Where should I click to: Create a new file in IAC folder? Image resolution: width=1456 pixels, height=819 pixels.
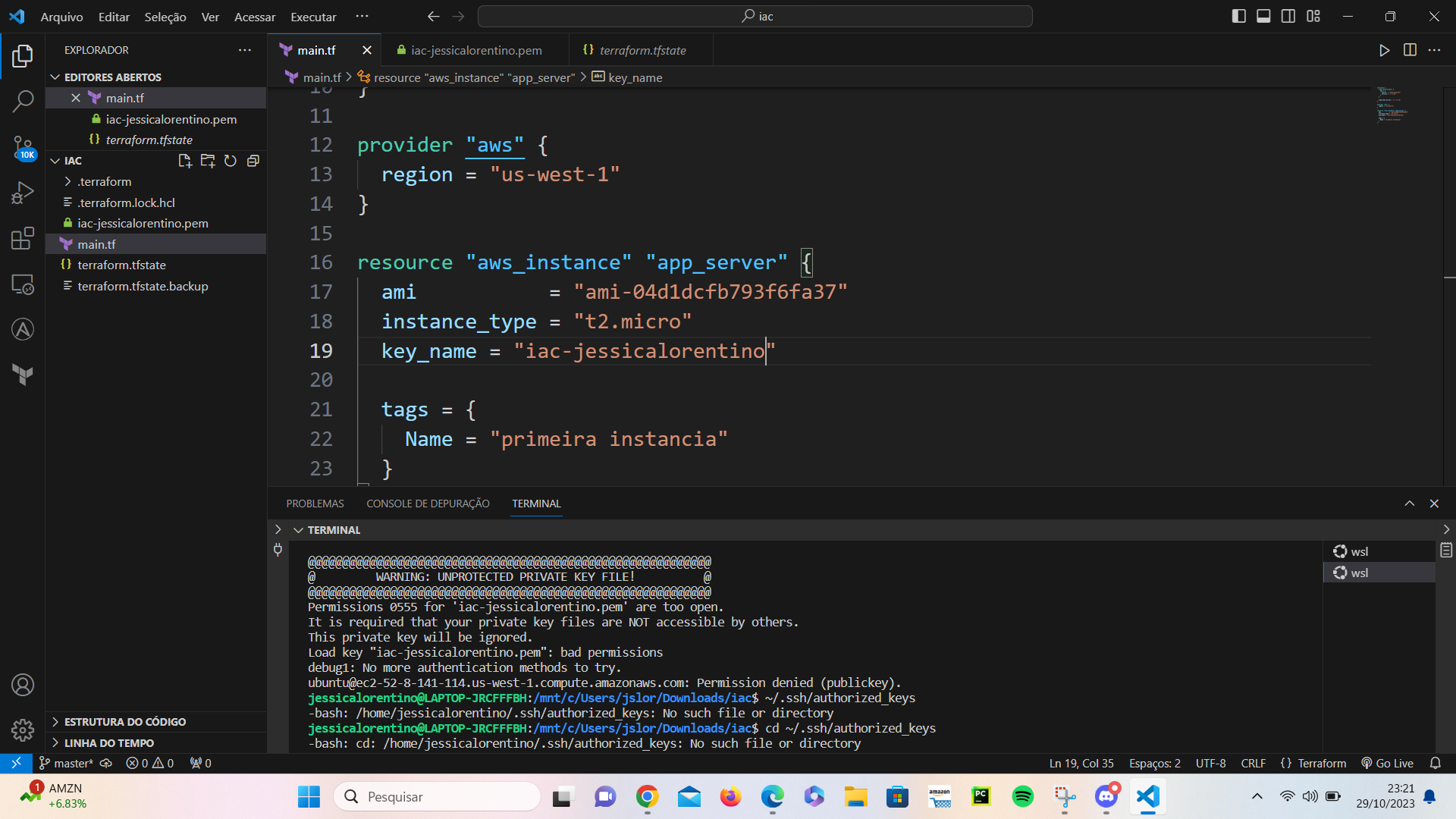185,161
